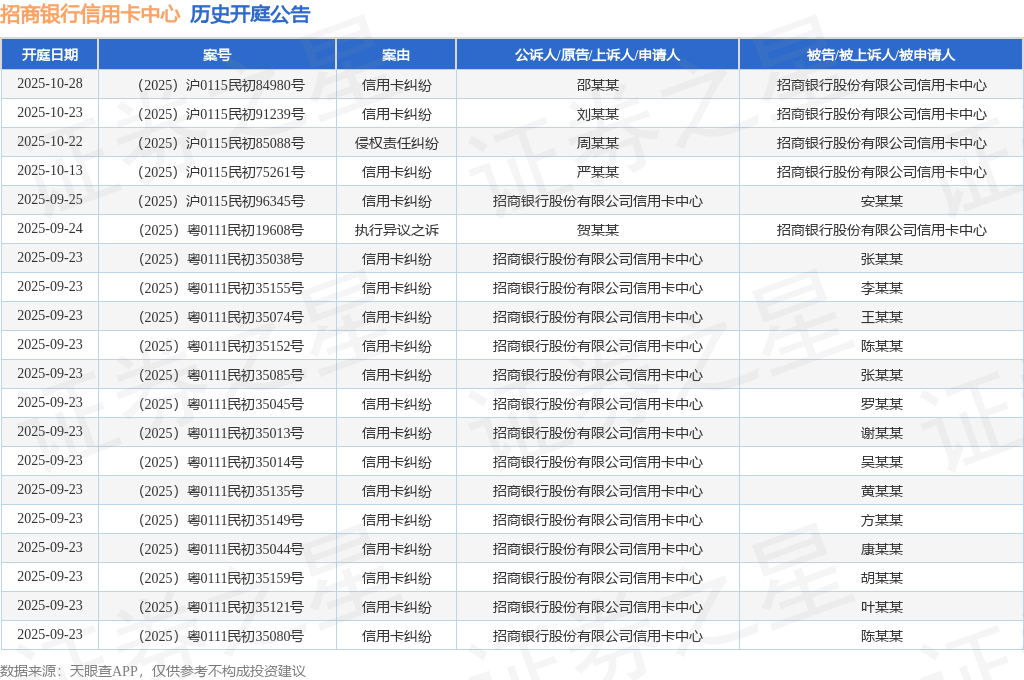Click defendant 胡某某
The width and height of the screenshot is (1024, 680).
[882, 578]
